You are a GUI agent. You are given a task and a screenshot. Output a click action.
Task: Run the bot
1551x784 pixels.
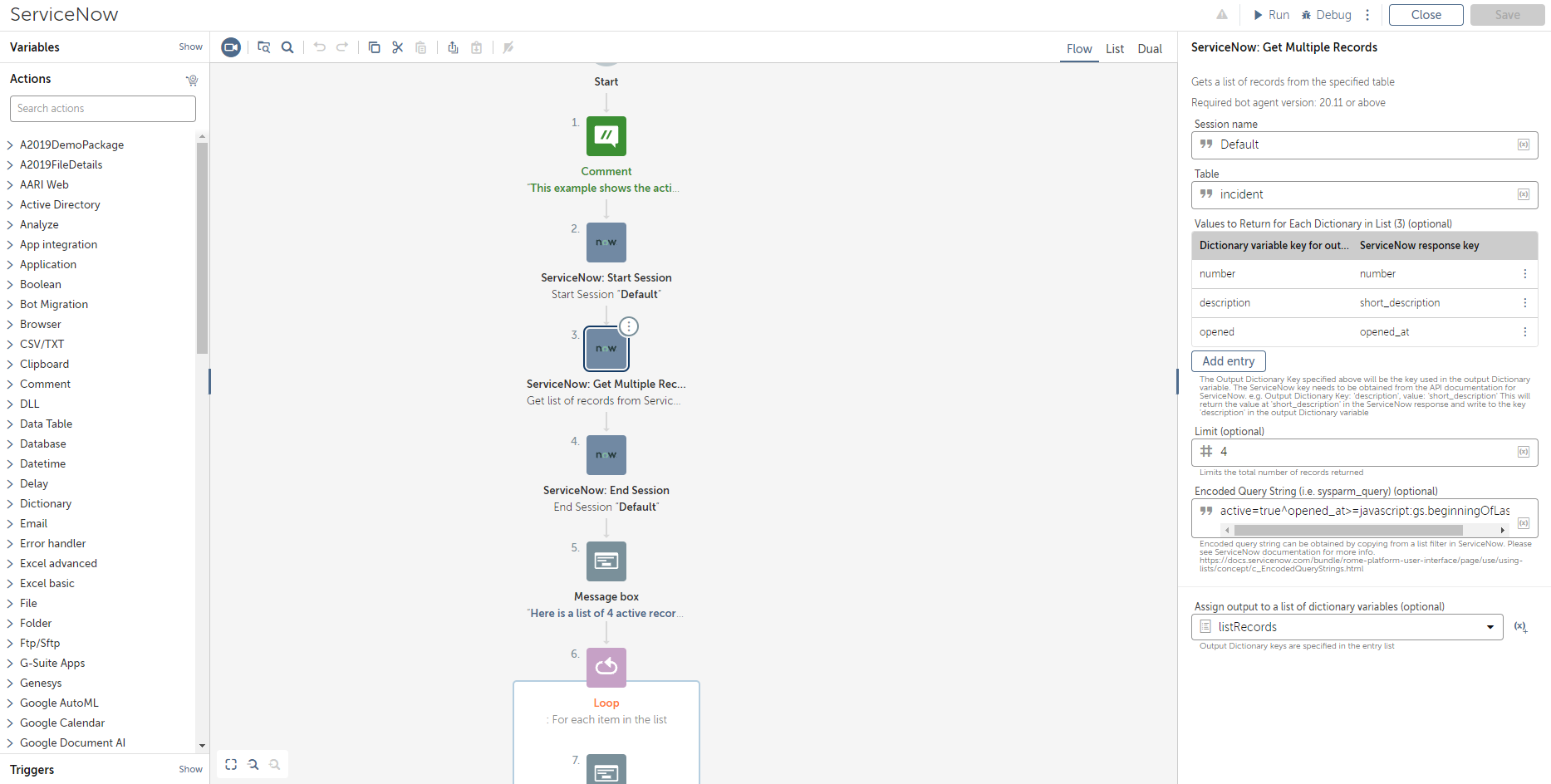click(x=1272, y=15)
